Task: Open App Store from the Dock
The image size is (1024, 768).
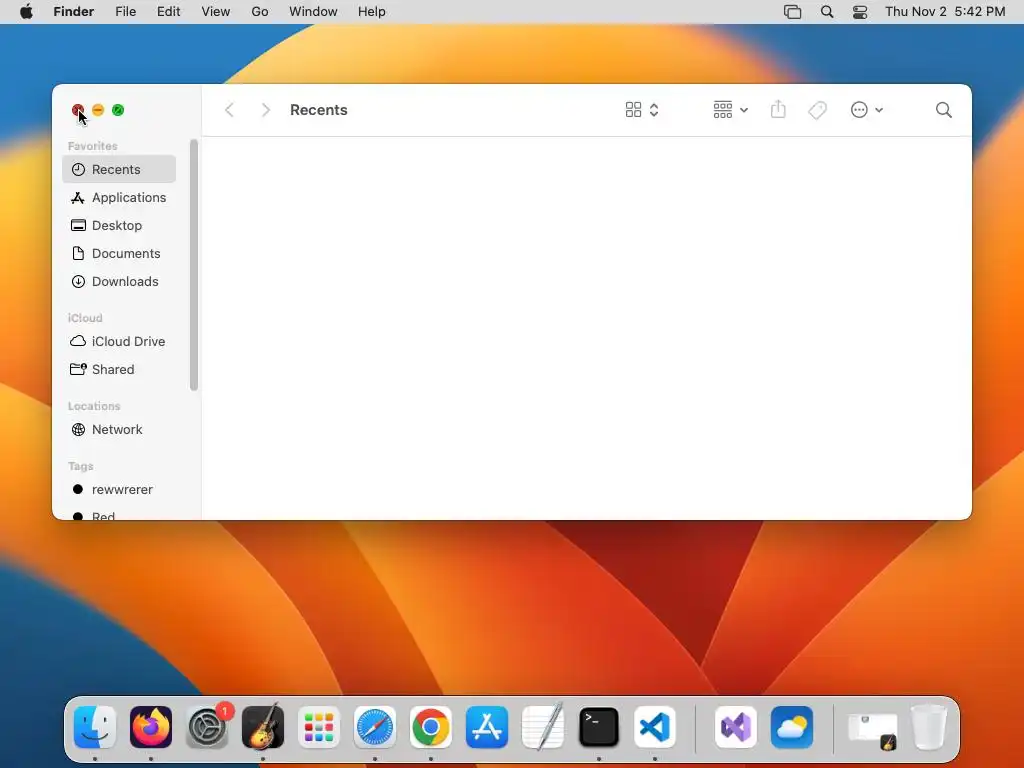Action: pyautogui.click(x=487, y=727)
